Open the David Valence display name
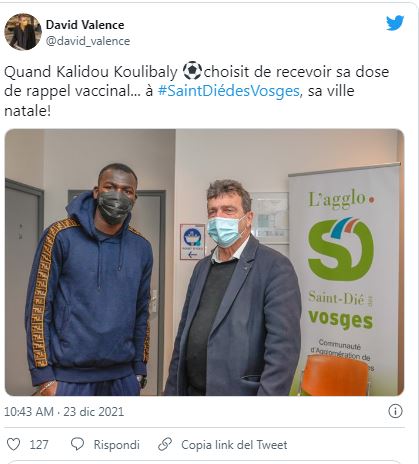This screenshot has height=464, width=419. click(x=85, y=25)
